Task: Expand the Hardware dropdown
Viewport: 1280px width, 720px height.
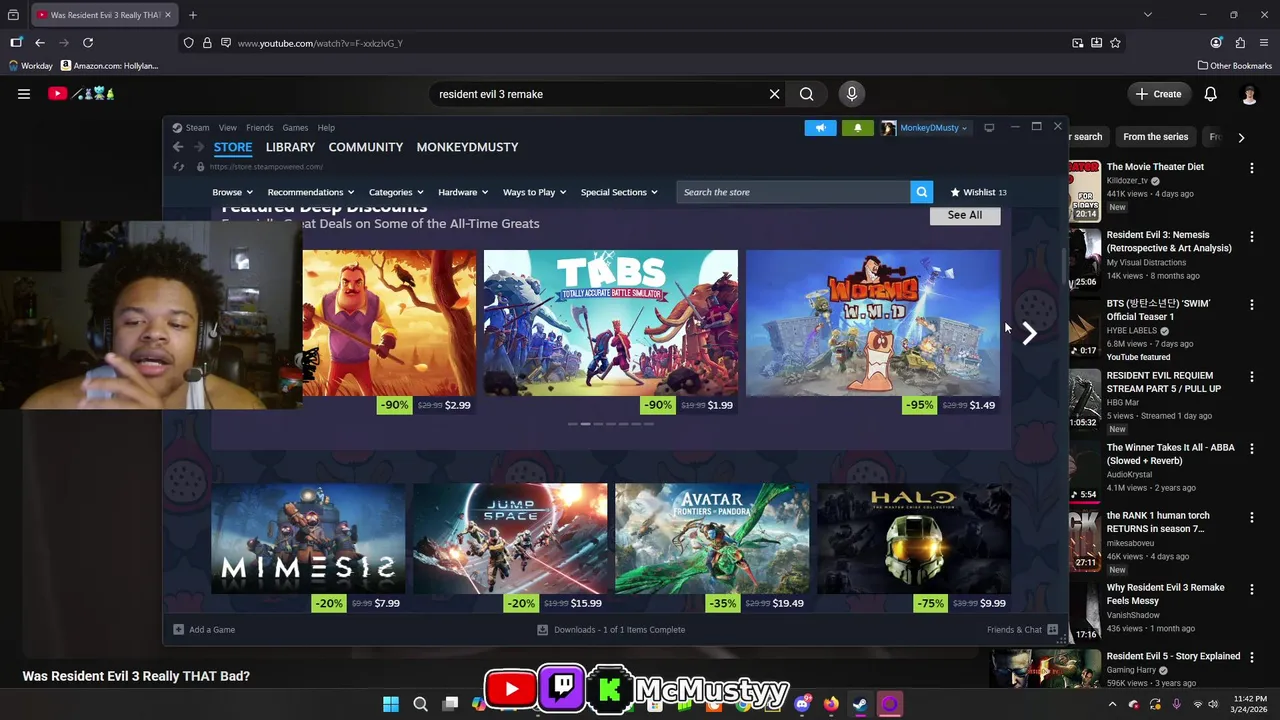Action: pyautogui.click(x=463, y=192)
